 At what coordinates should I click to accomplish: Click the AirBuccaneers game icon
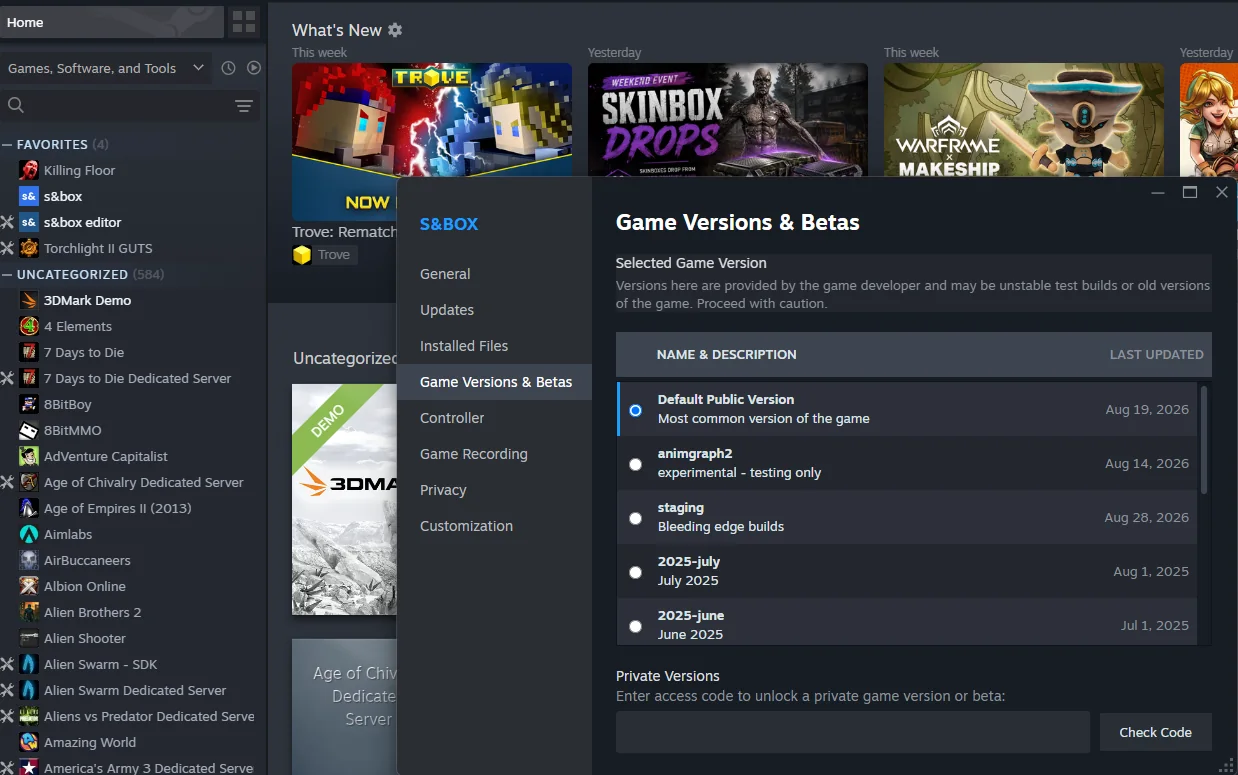[x=29, y=560]
